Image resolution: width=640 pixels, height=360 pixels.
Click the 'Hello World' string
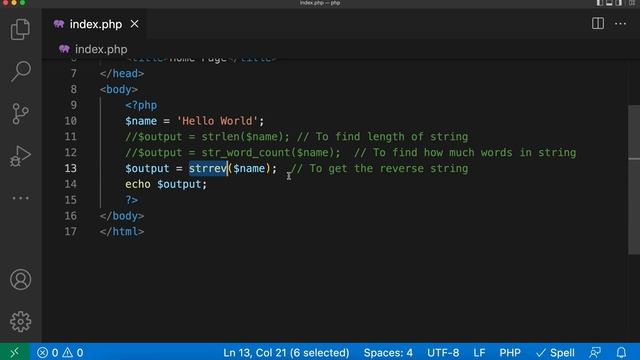(x=217, y=121)
